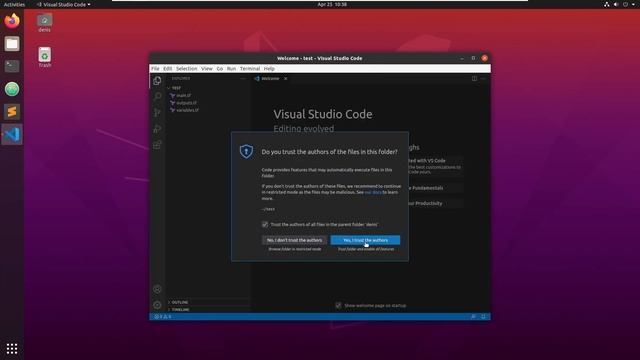Select the Welcome editor tab

point(270,78)
